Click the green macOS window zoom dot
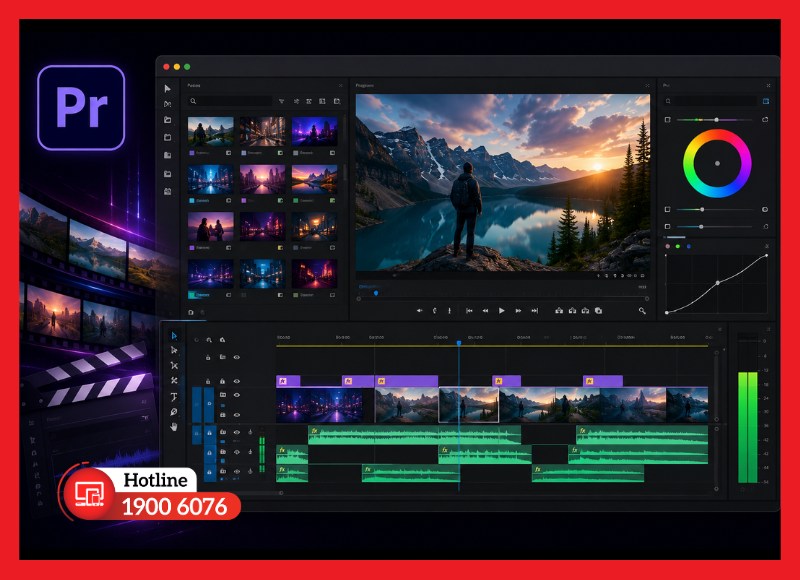 (x=187, y=67)
